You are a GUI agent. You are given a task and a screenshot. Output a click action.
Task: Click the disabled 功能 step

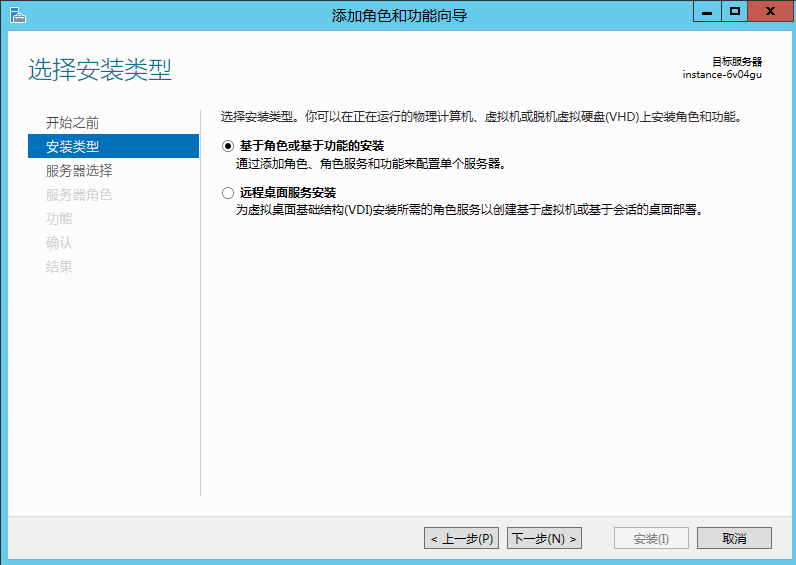(x=59, y=218)
